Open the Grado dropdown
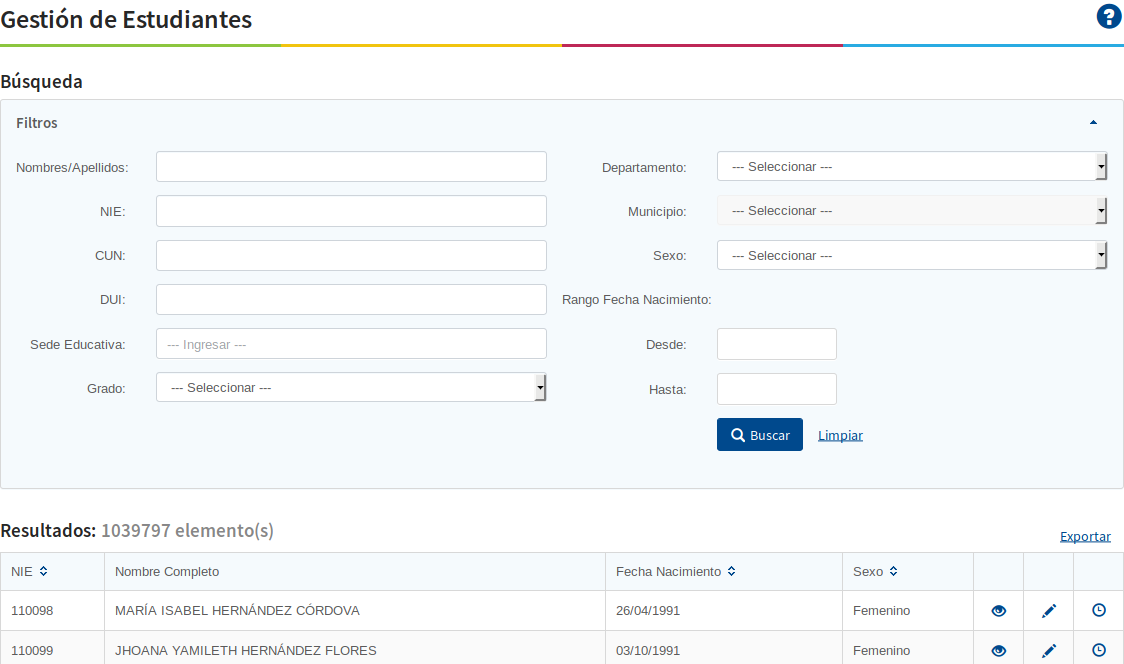This screenshot has height=664, width=1124. coord(351,388)
